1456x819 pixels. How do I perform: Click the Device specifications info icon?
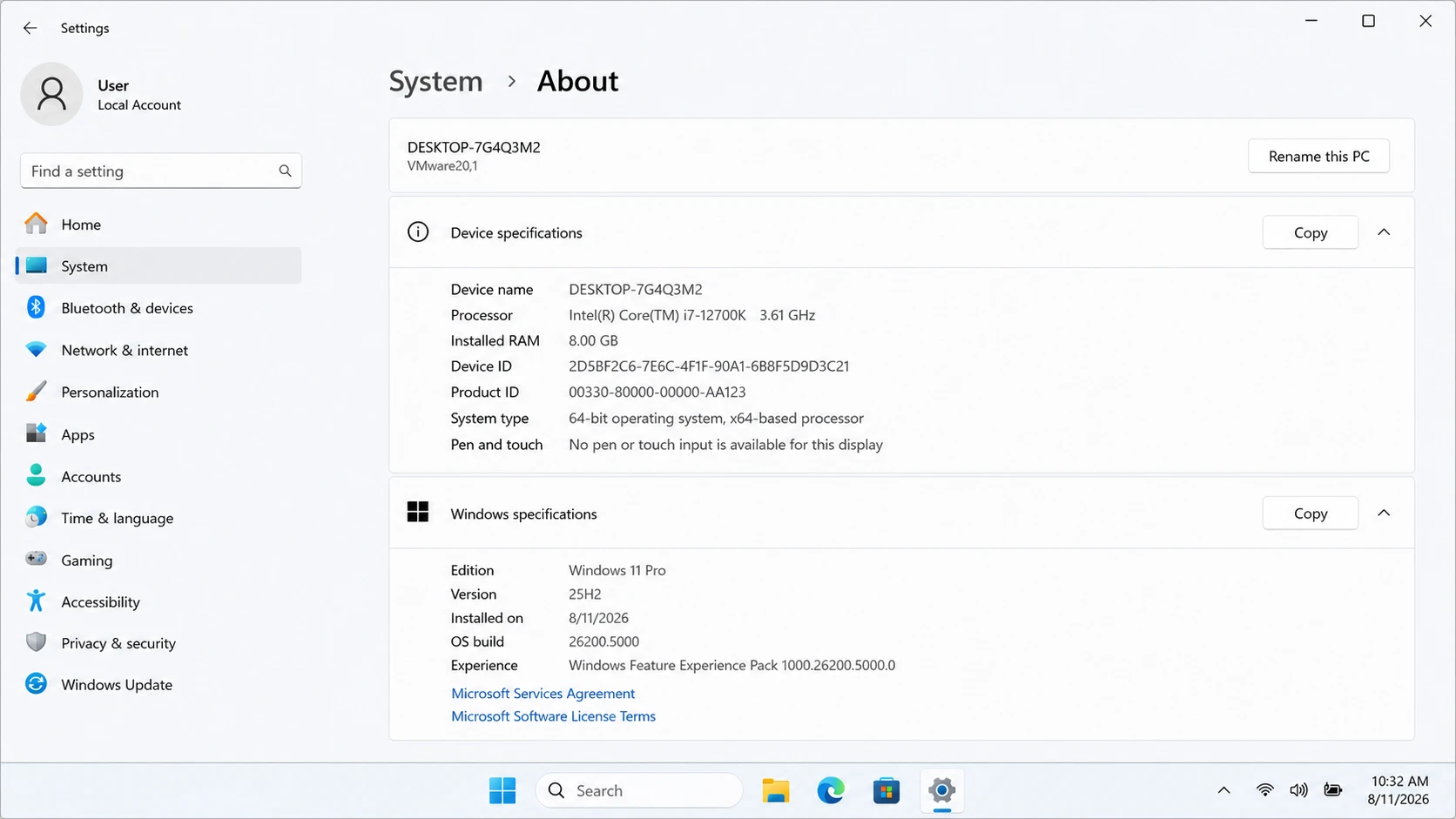pos(418,232)
